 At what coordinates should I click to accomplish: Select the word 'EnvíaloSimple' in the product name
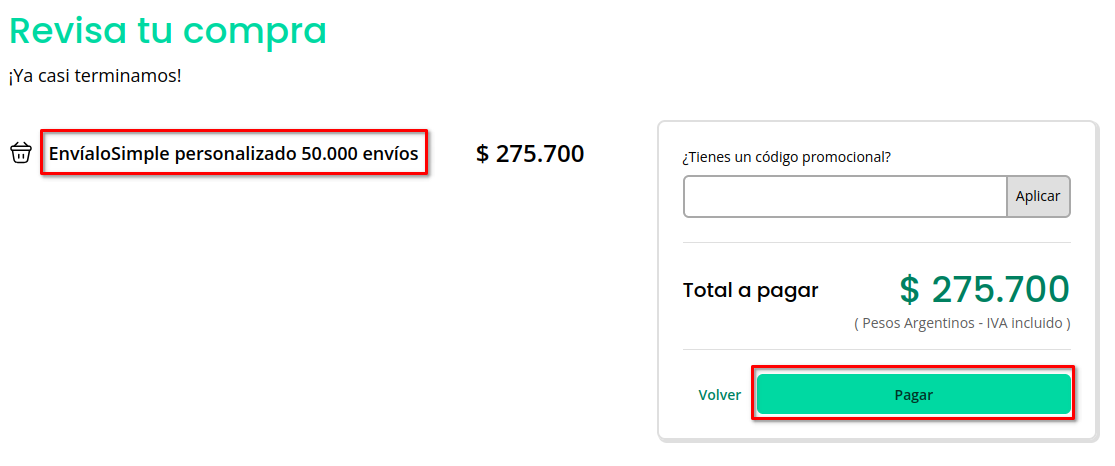pos(109,154)
